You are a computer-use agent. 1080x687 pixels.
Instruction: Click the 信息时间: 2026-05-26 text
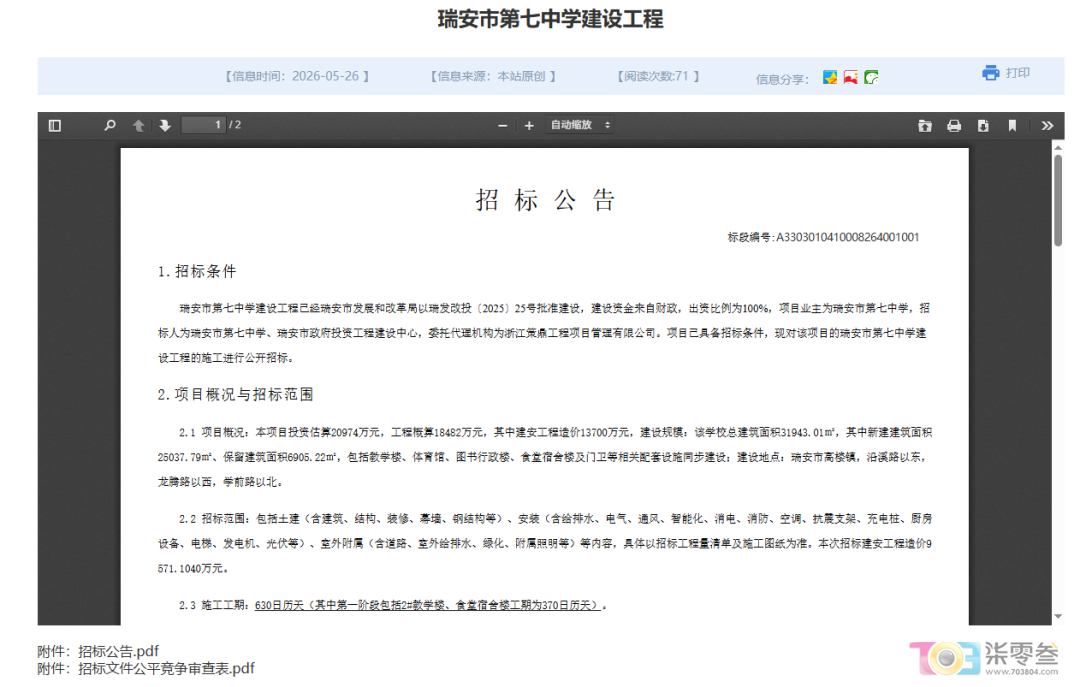pos(297,76)
